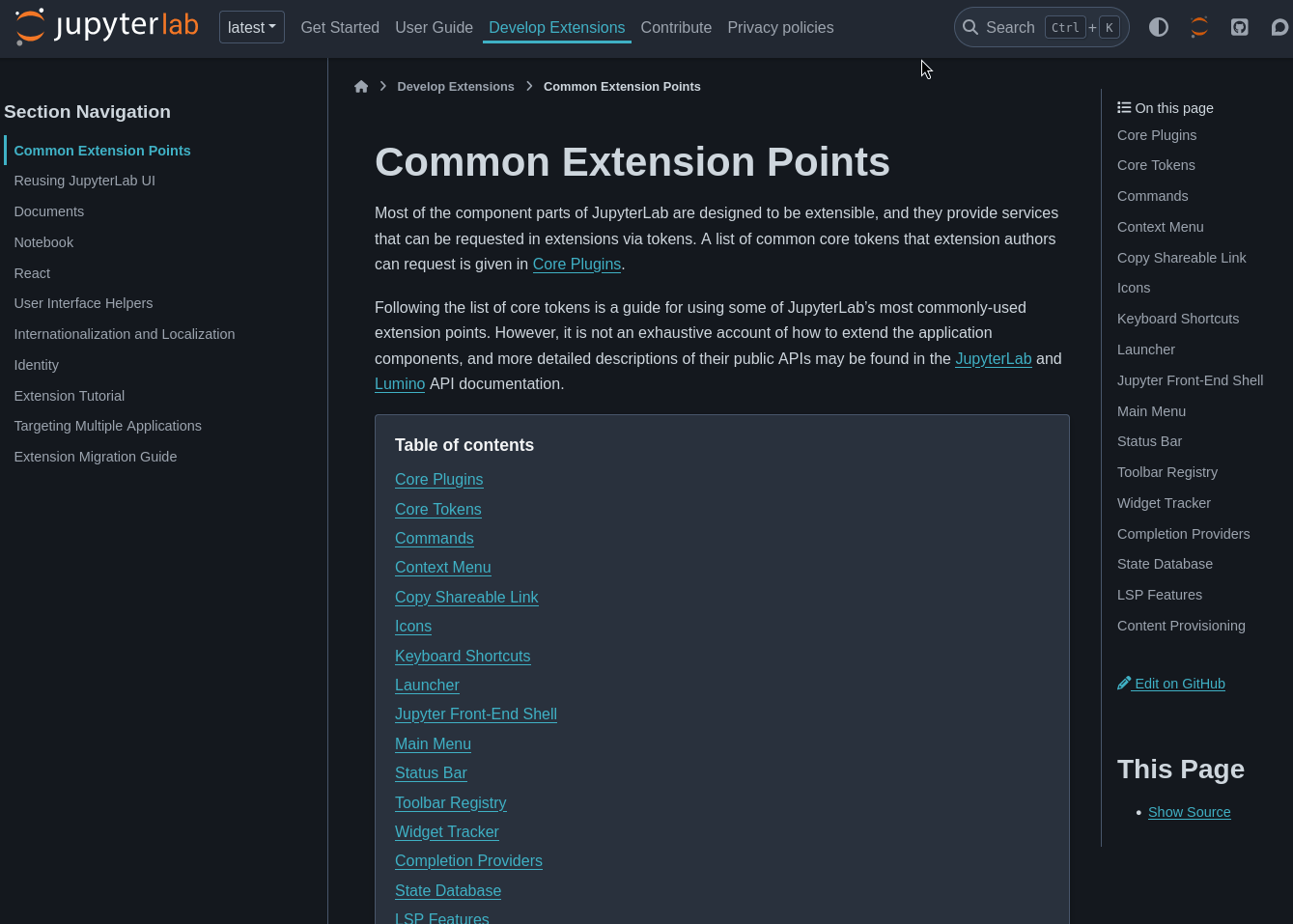Screen dimensions: 1293x924
Task: Open Extension Migration Guide in sidebar
Action: tap(95, 457)
